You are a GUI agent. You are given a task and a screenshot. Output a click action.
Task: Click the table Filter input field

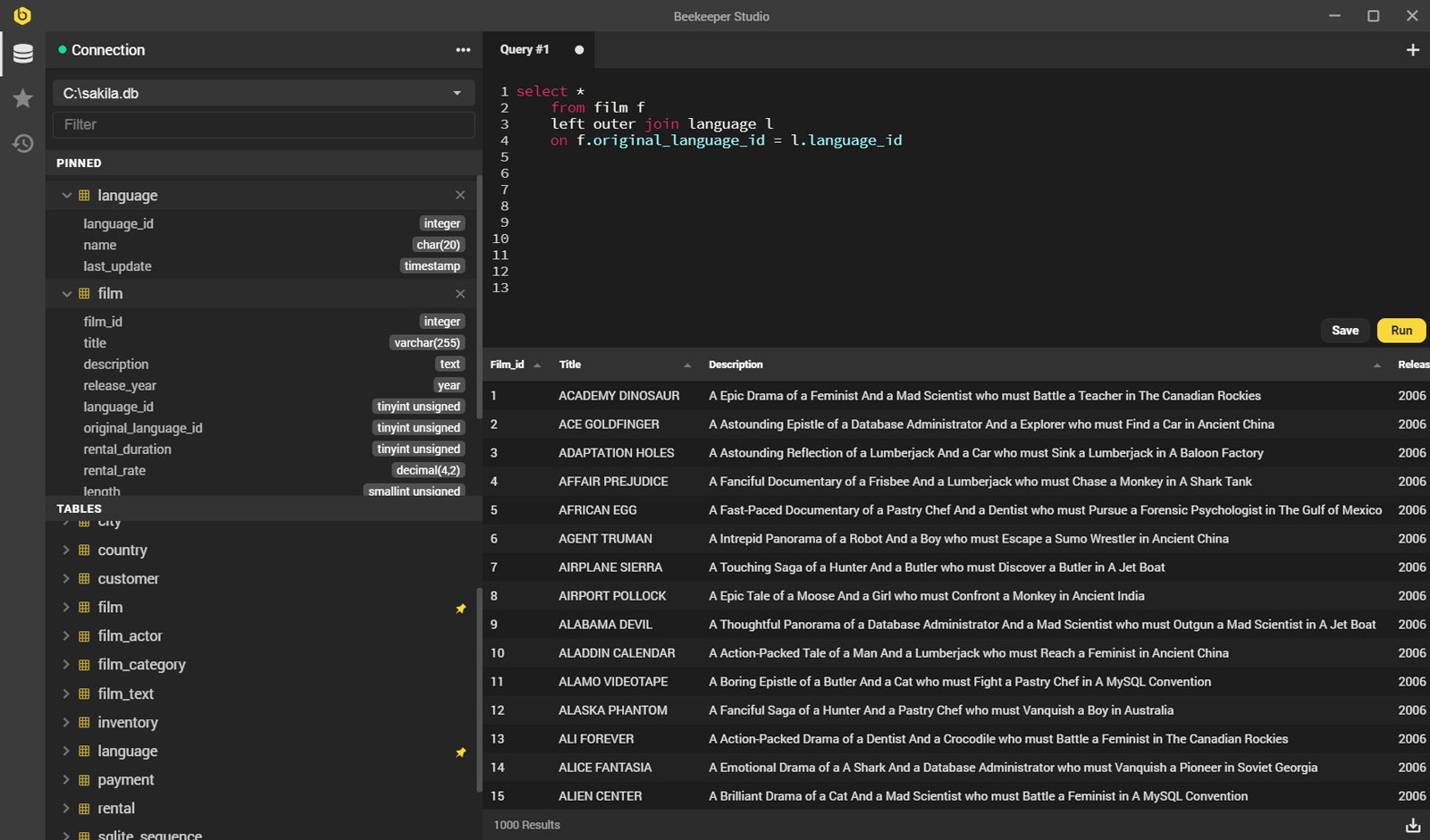click(264, 125)
